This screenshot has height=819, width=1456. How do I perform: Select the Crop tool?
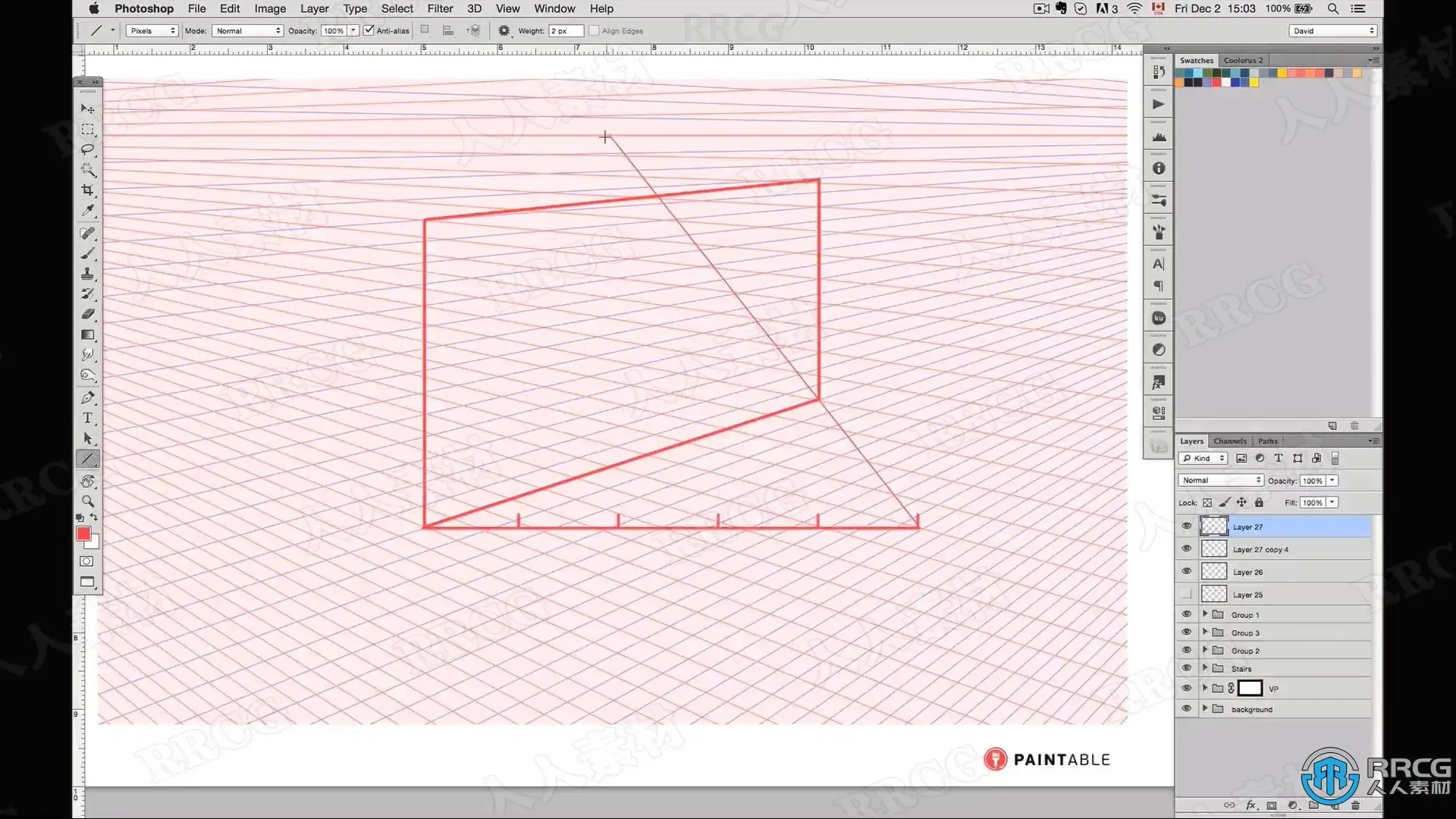click(x=88, y=190)
